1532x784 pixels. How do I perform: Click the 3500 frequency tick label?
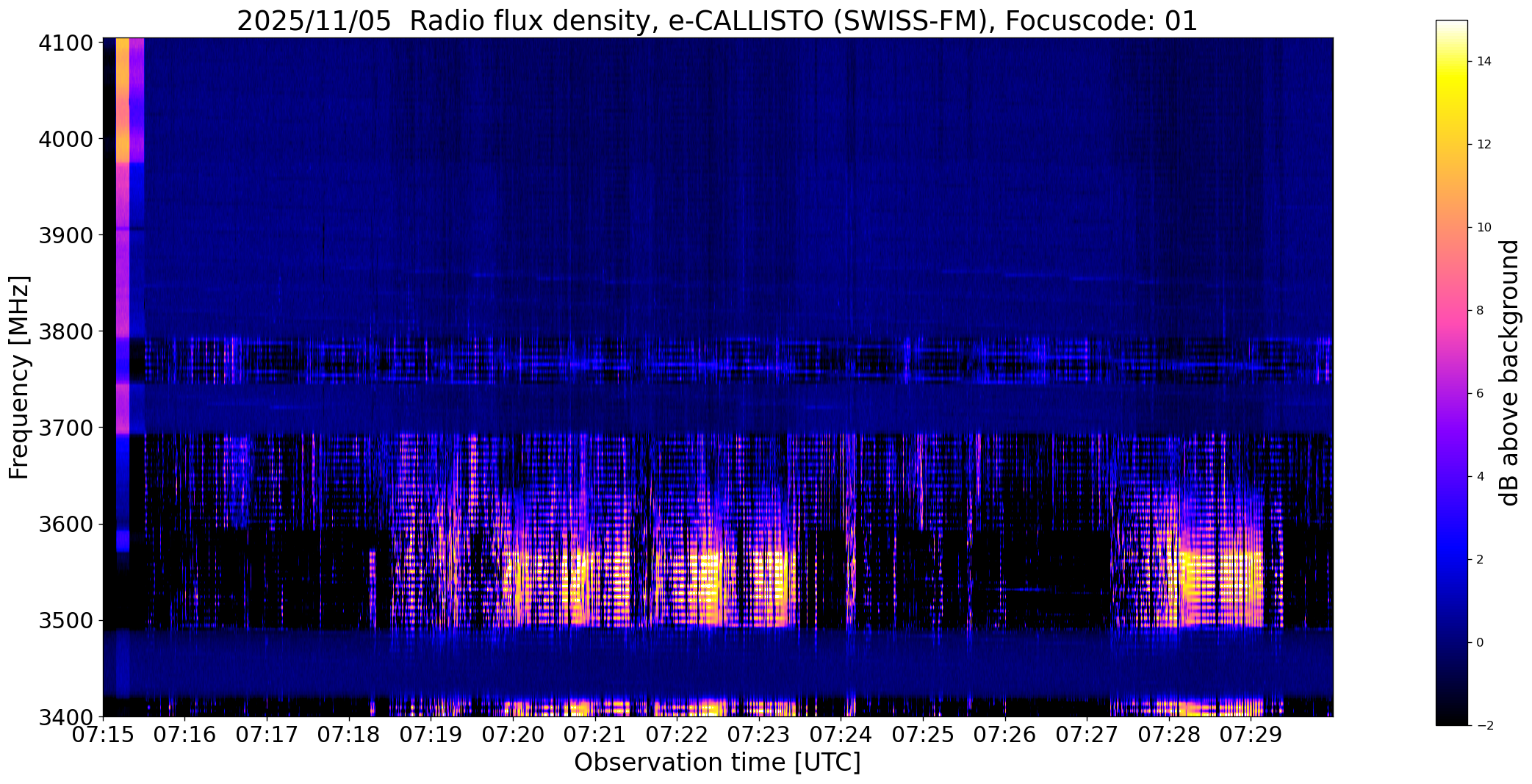click(66, 620)
